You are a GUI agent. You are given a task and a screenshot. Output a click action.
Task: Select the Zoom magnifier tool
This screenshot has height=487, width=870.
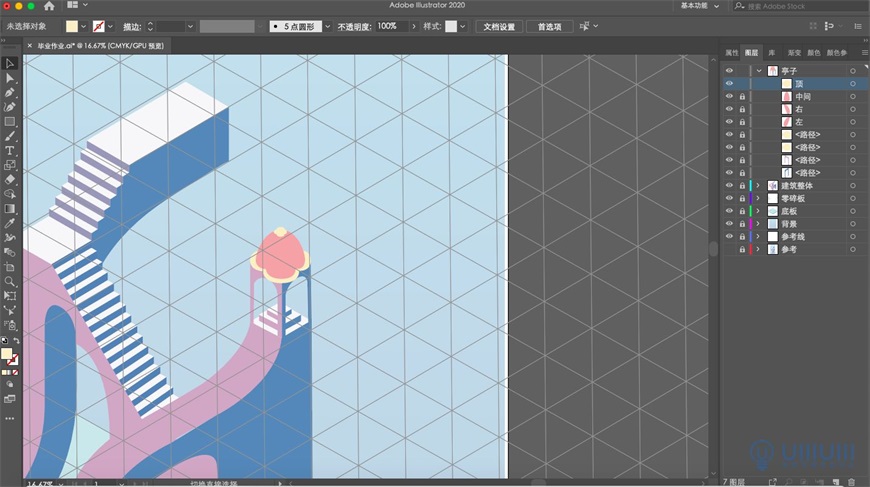pos(9,281)
